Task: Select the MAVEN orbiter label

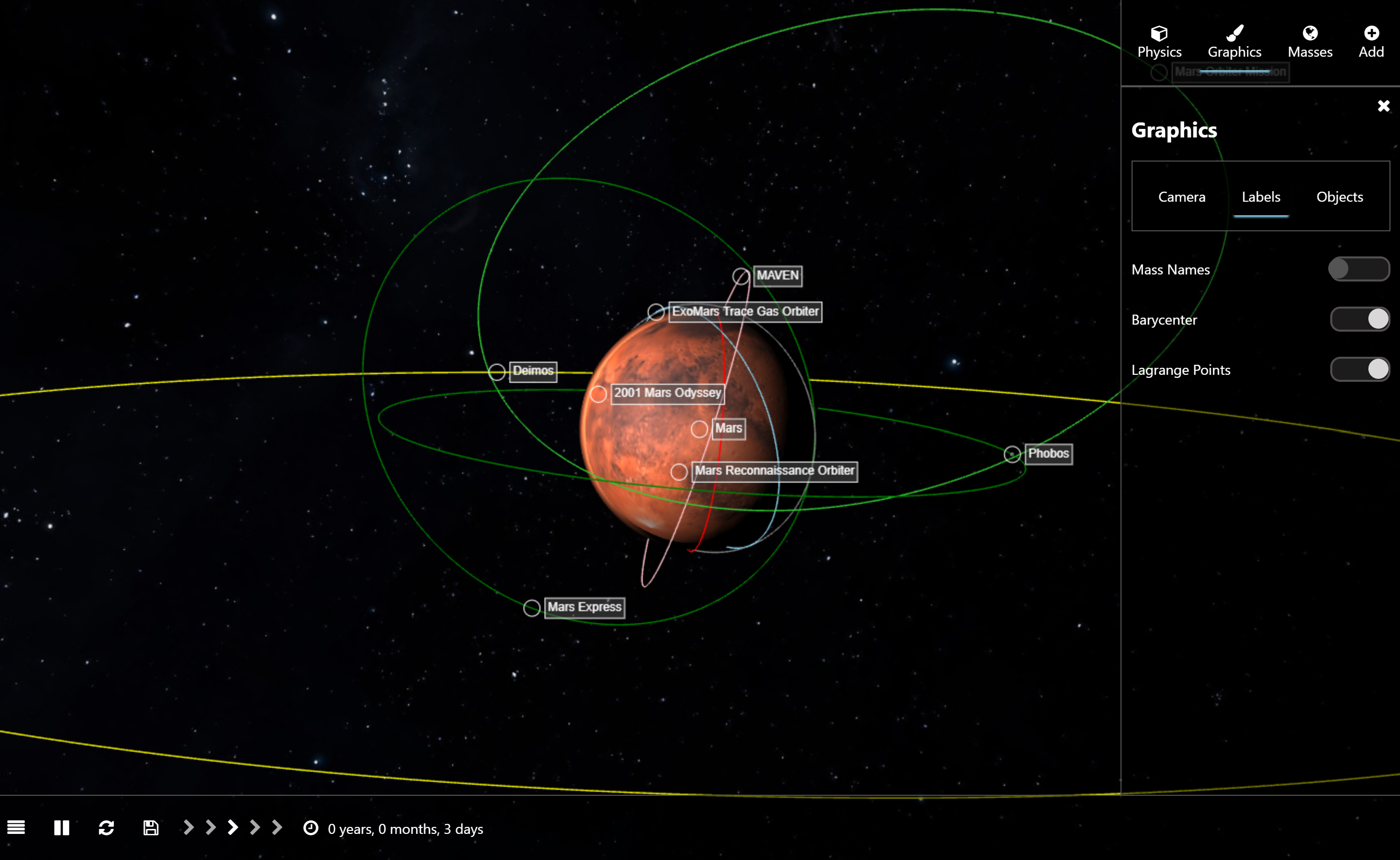Action: pos(777,276)
